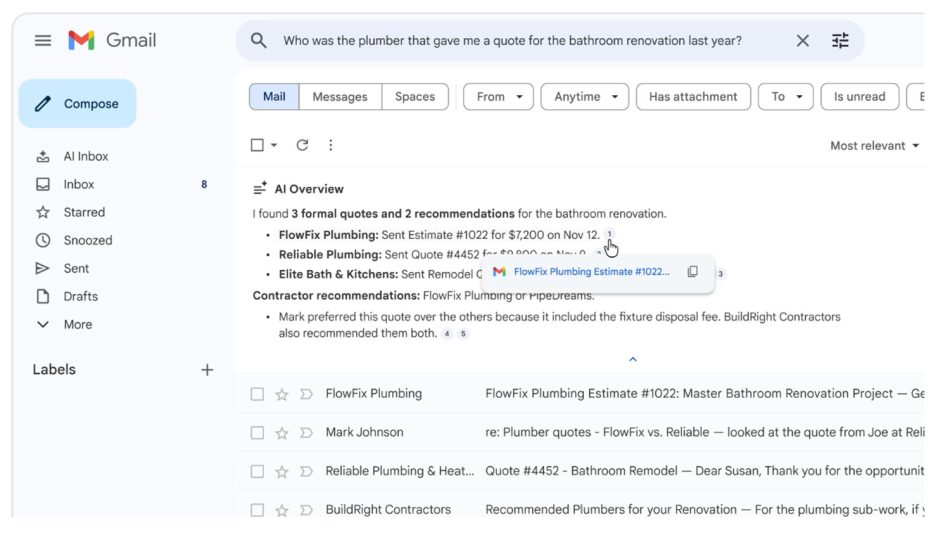
Task: Select the Mail tab
Action: [274, 97]
